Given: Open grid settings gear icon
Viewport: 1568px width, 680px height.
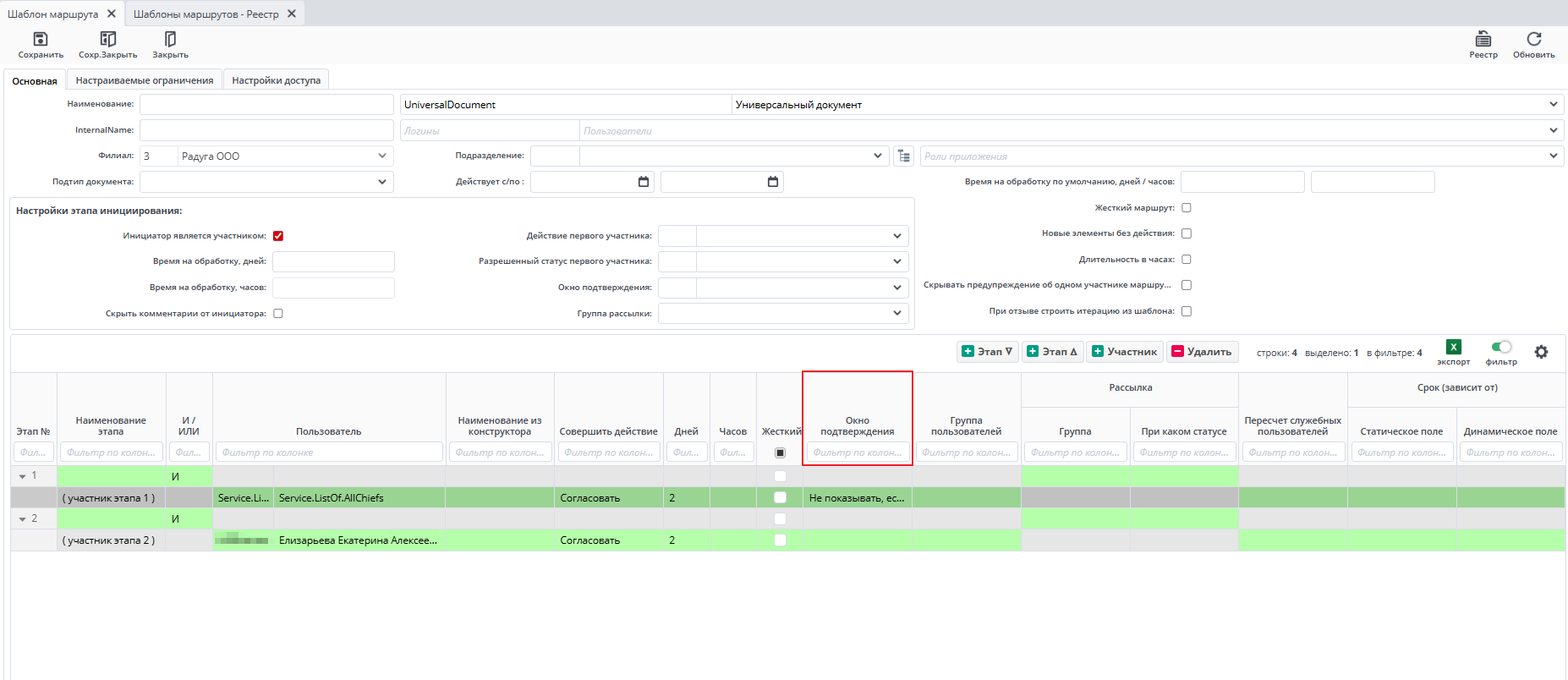Looking at the screenshot, I should [x=1541, y=352].
